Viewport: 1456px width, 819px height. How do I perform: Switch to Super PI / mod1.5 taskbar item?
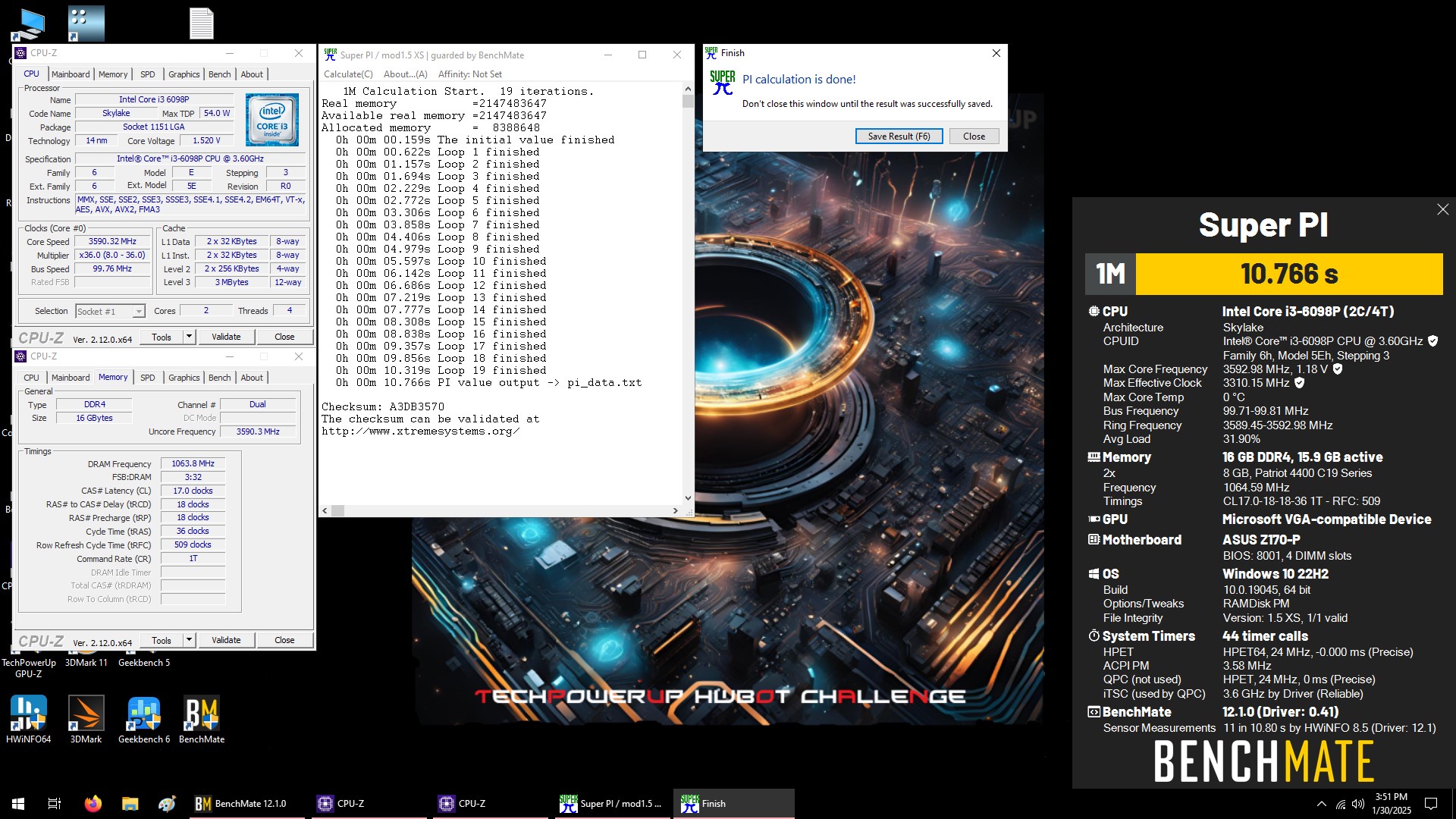pyautogui.click(x=611, y=803)
